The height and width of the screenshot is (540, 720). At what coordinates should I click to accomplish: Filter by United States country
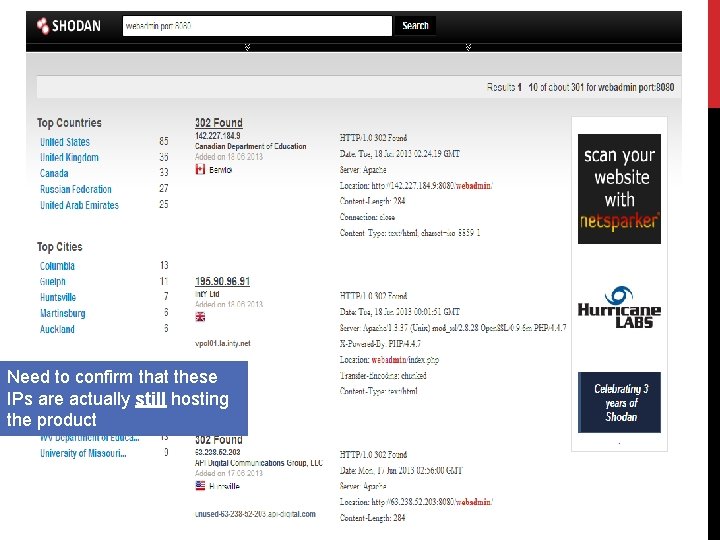(x=65, y=142)
